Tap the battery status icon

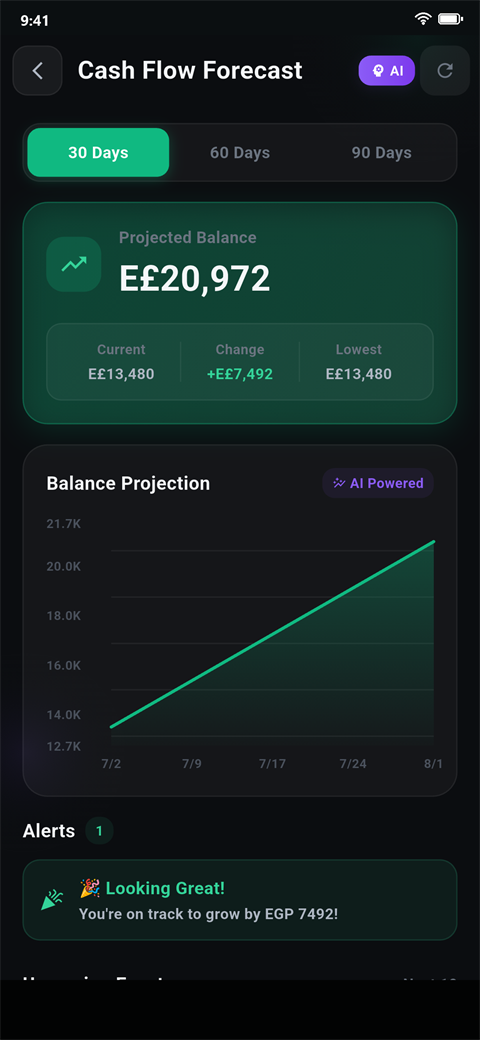click(450, 19)
